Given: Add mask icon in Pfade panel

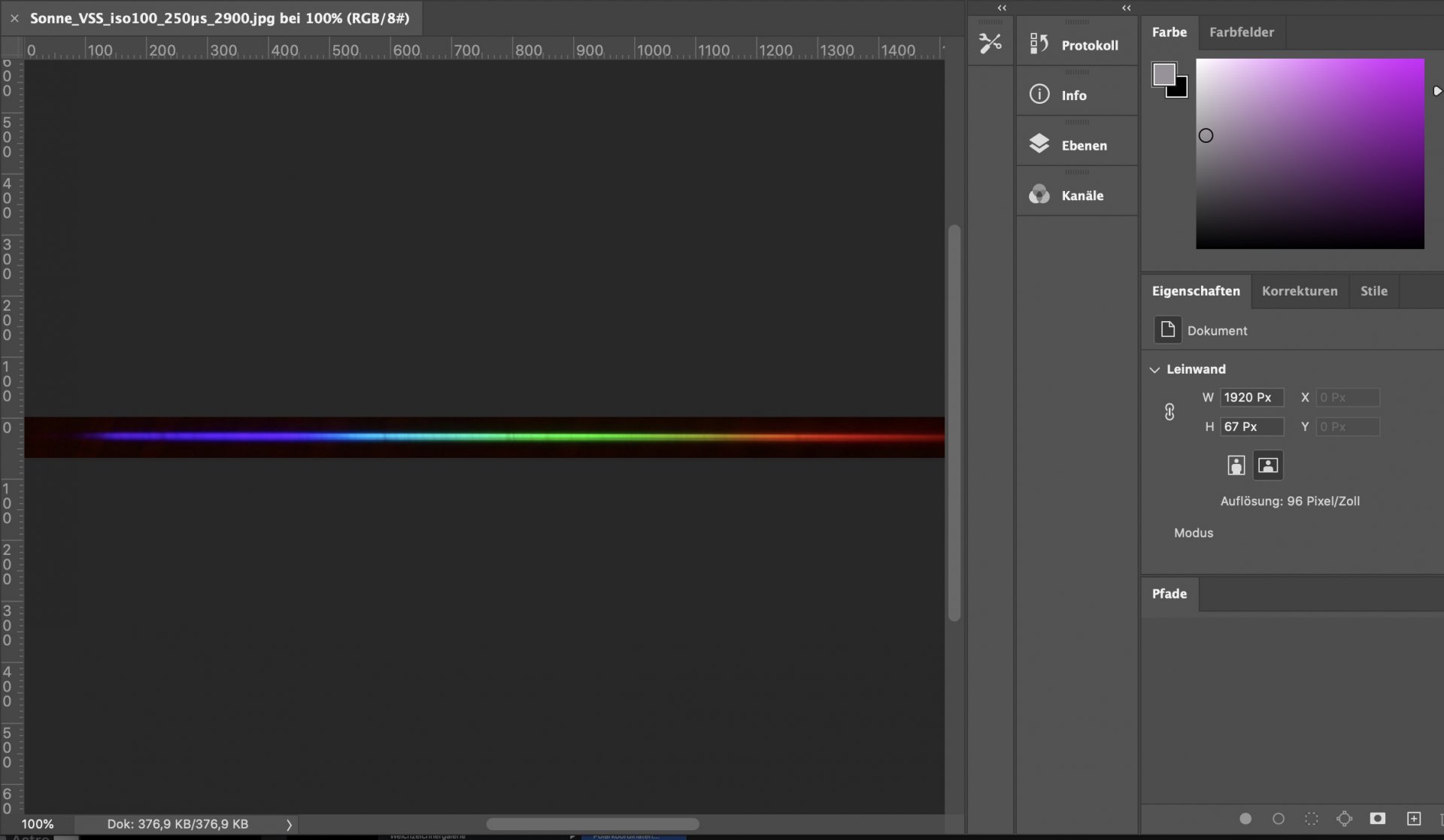Looking at the screenshot, I should click(x=1377, y=818).
